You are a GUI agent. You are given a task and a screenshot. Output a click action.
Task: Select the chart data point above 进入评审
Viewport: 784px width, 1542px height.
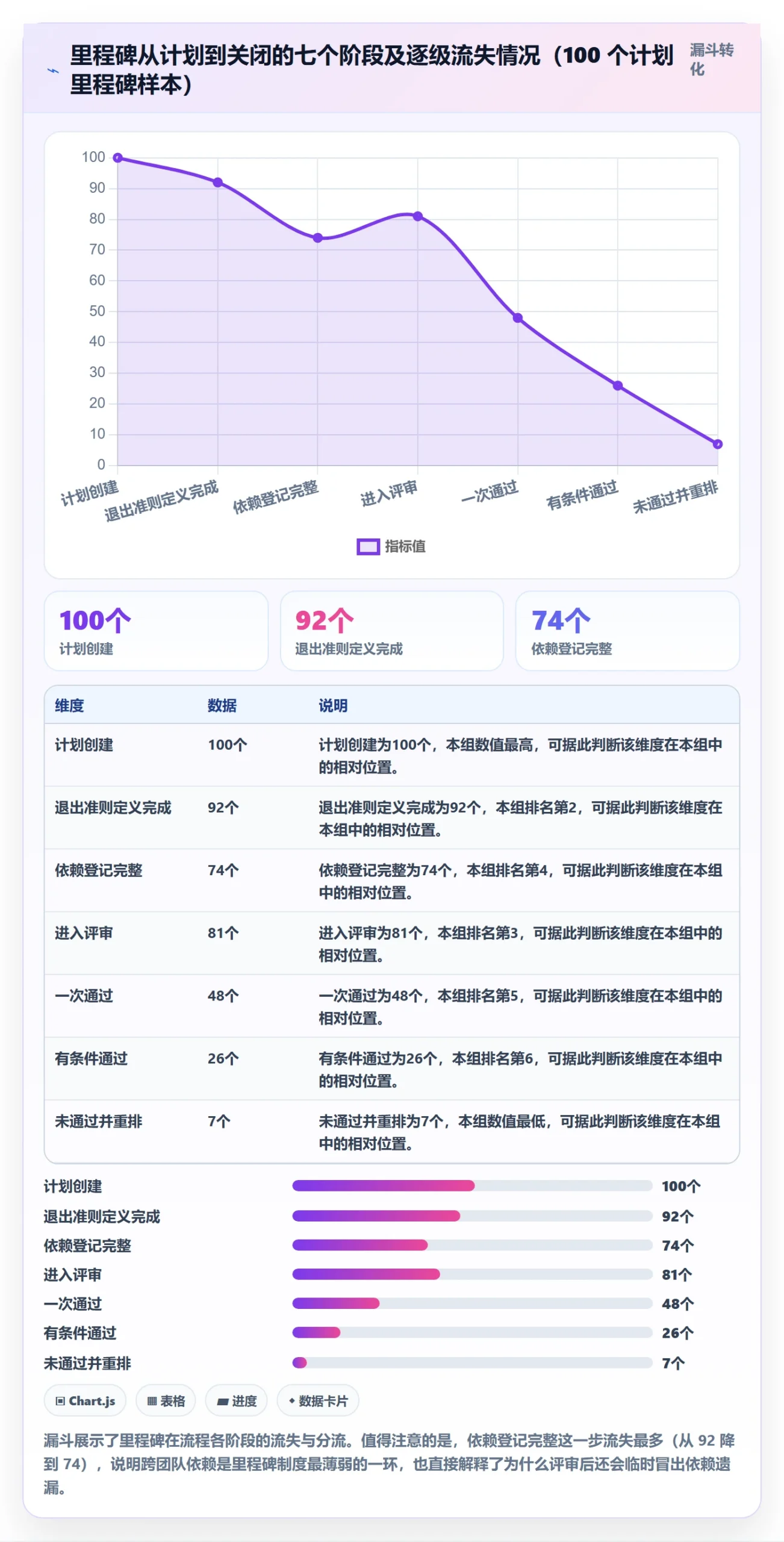(x=418, y=216)
